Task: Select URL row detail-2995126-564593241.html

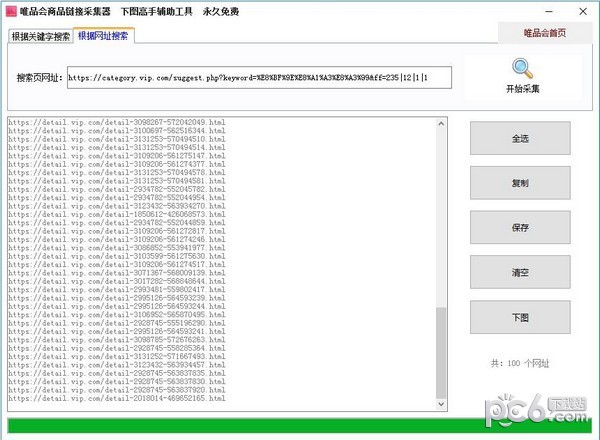Action: pyautogui.click(x=117, y=331)
